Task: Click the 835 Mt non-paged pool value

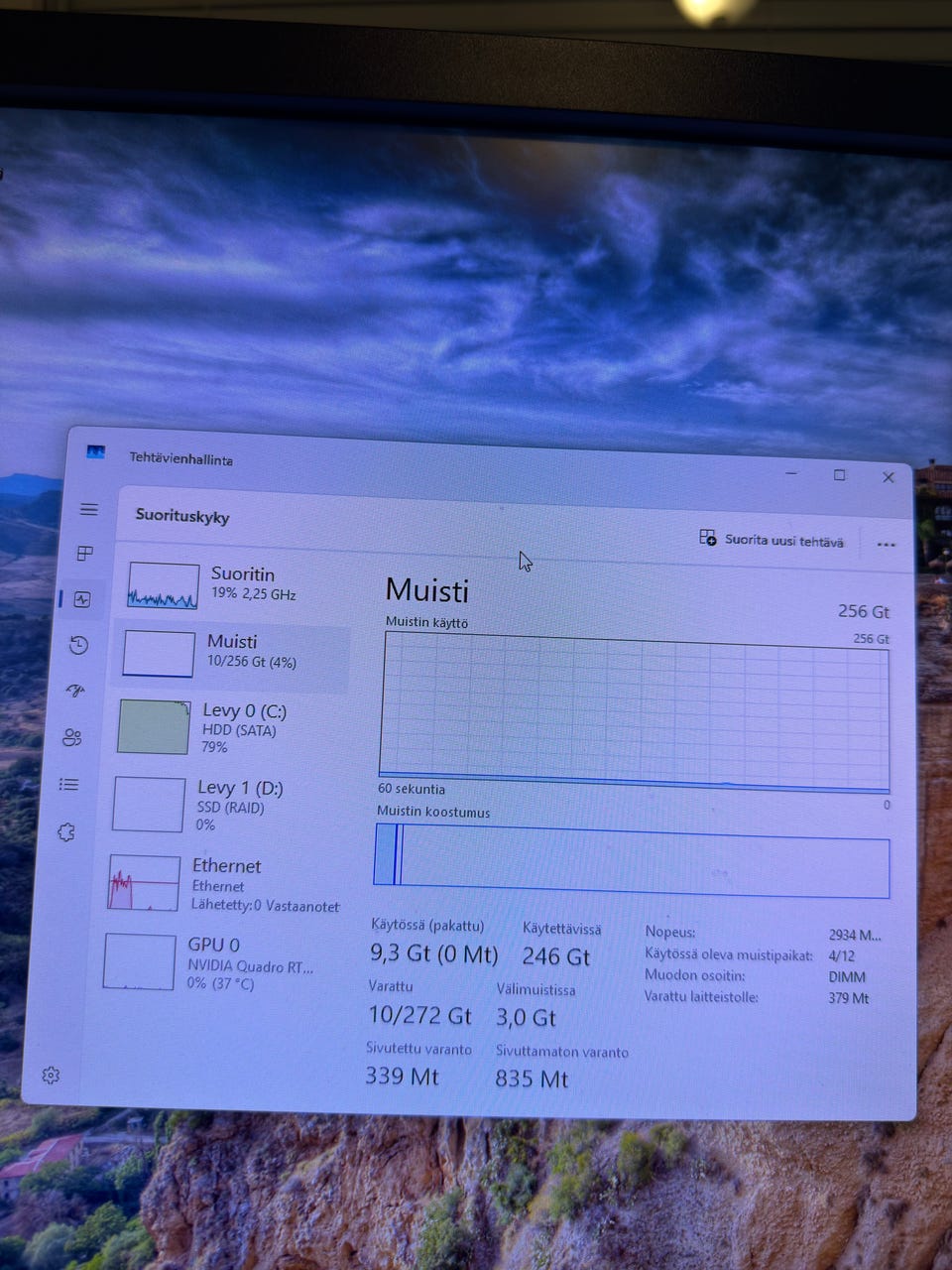Action: [532, 1079]
